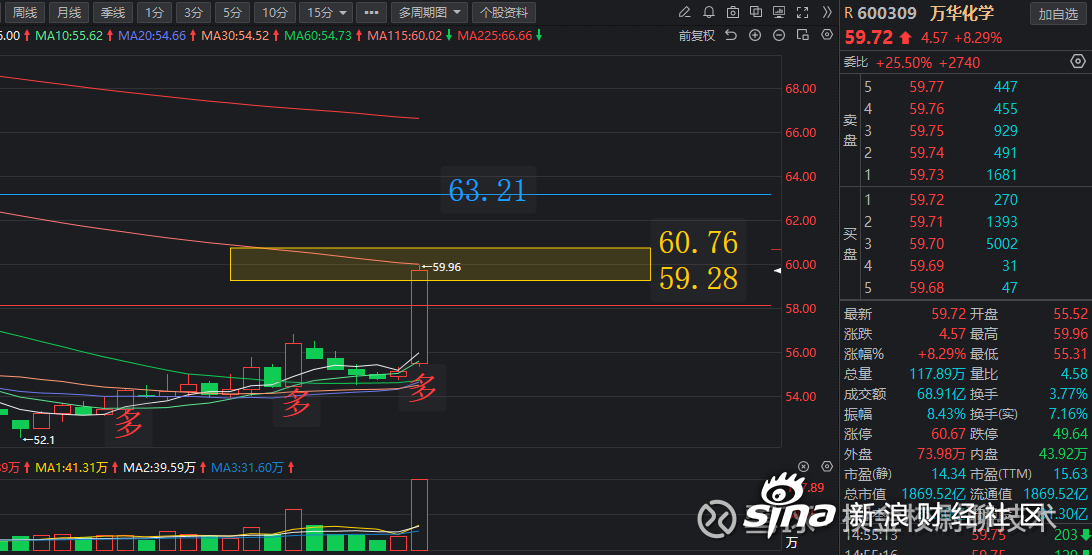Screen dimensions: 1092x555
Task: Open order book settings hexagon beside 委比
Action: pos(1077,62)
